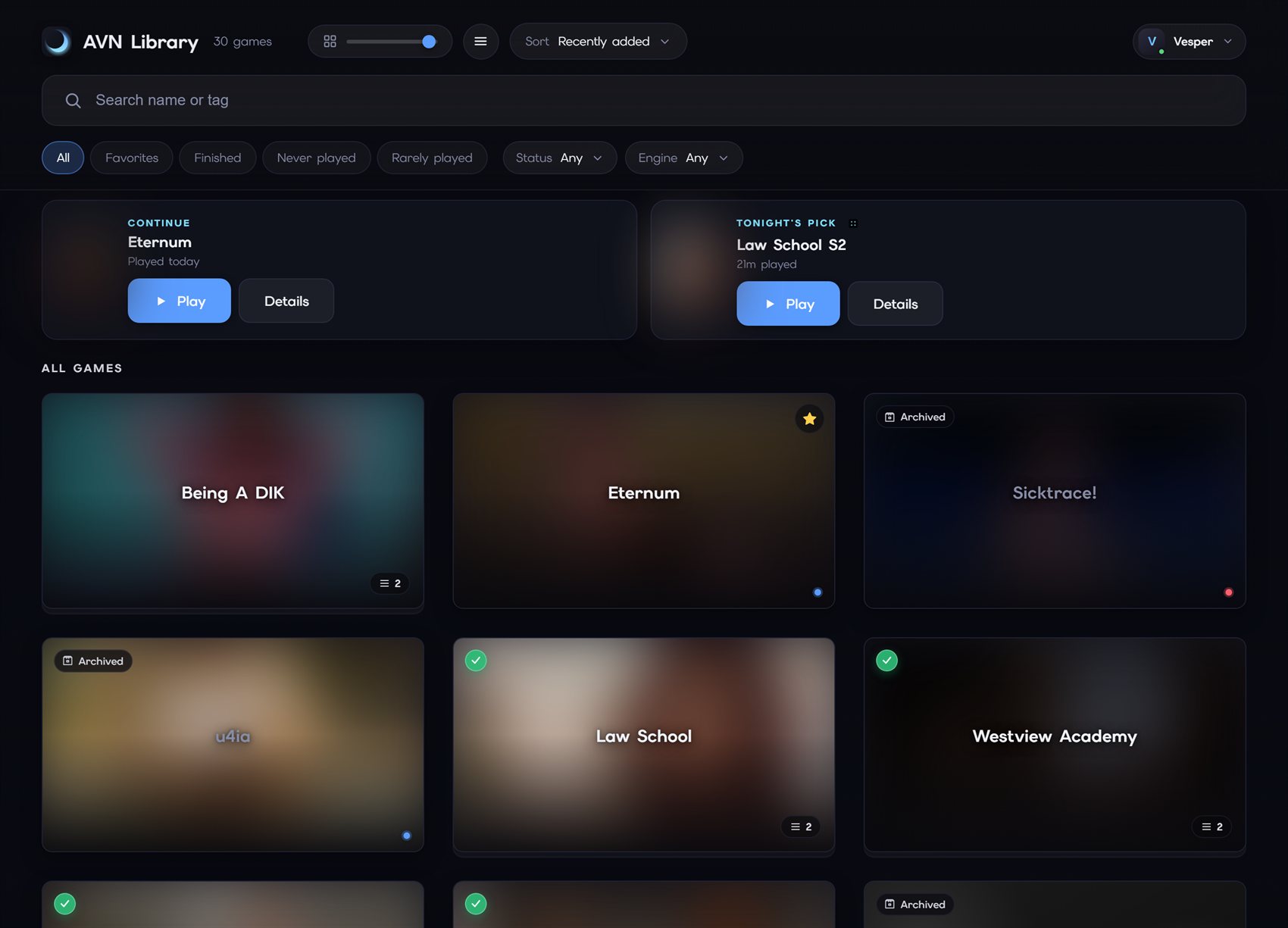This screenshot has height=928, width=1288.
Task: Click the "Law School S2" title text
Action: [x=792, y=245]
